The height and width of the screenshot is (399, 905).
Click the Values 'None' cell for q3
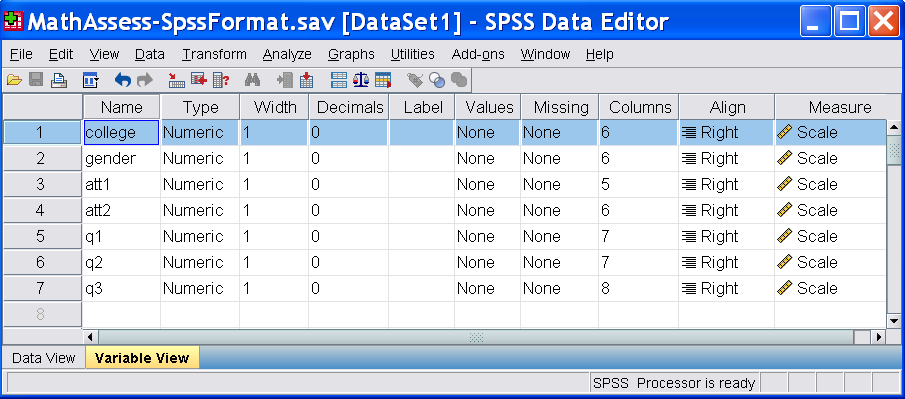[488, 288]
